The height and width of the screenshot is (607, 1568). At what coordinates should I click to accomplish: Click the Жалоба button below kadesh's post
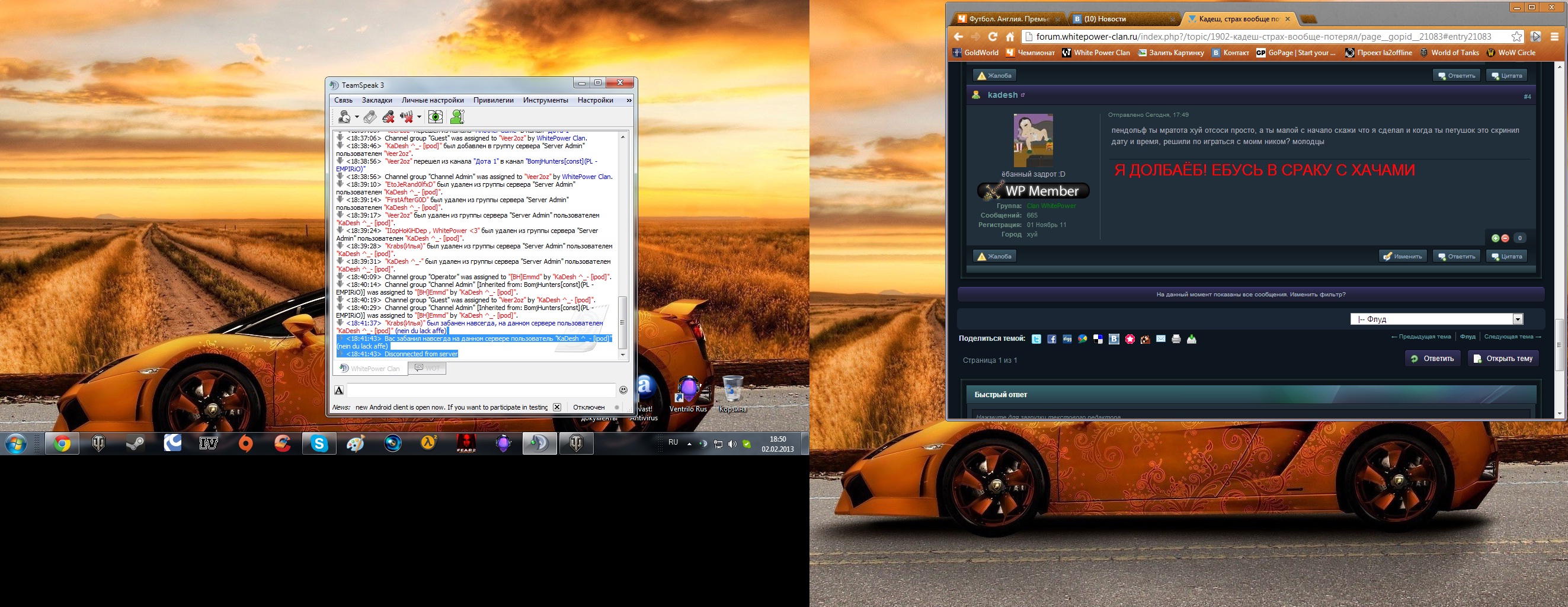[x=994, y=256]
